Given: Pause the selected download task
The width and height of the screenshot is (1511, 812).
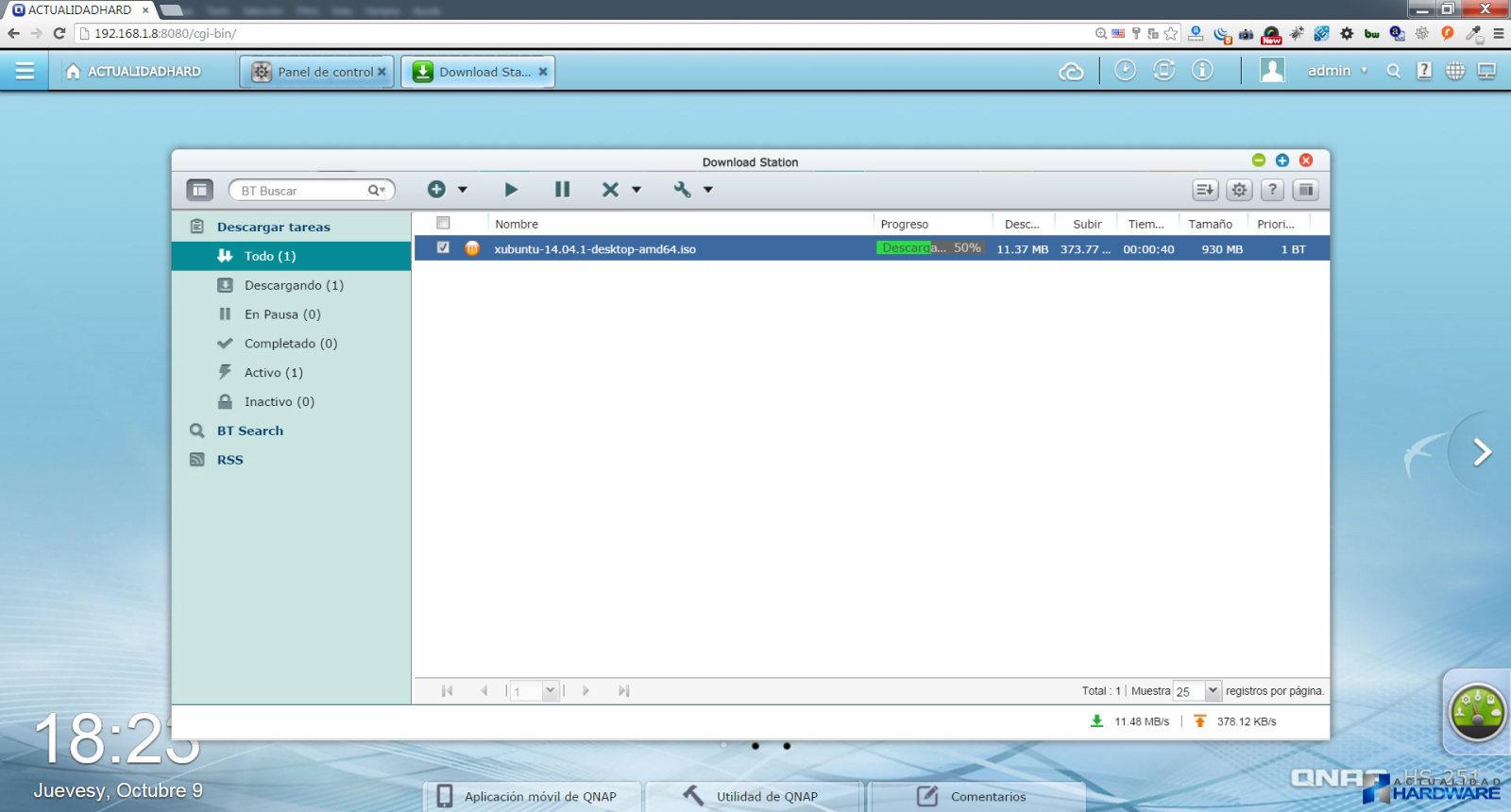Looking at the screenshot, I should (x=562, y=190).
